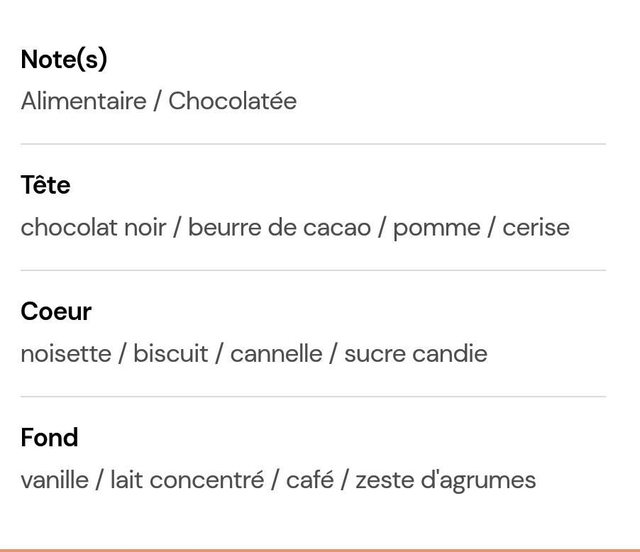Click the Alimentaire word

(84, 101)
